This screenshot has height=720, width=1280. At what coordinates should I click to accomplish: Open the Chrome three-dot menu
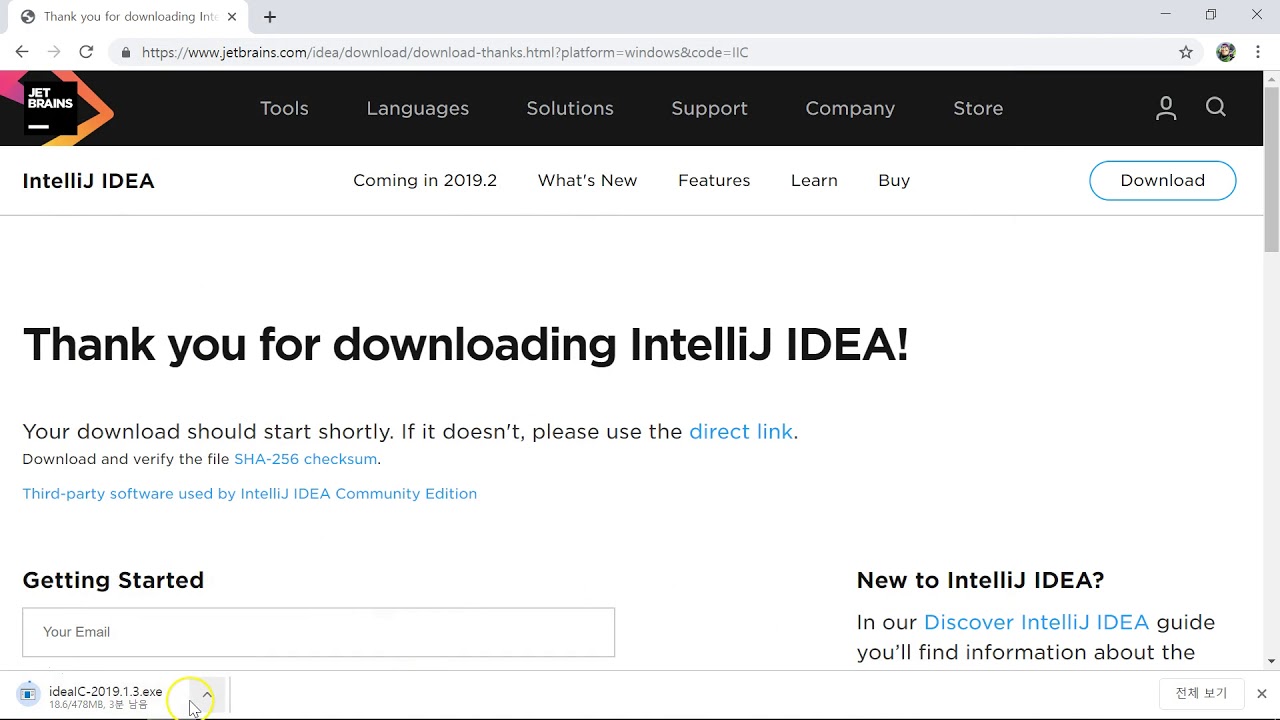click(1257, 52)
